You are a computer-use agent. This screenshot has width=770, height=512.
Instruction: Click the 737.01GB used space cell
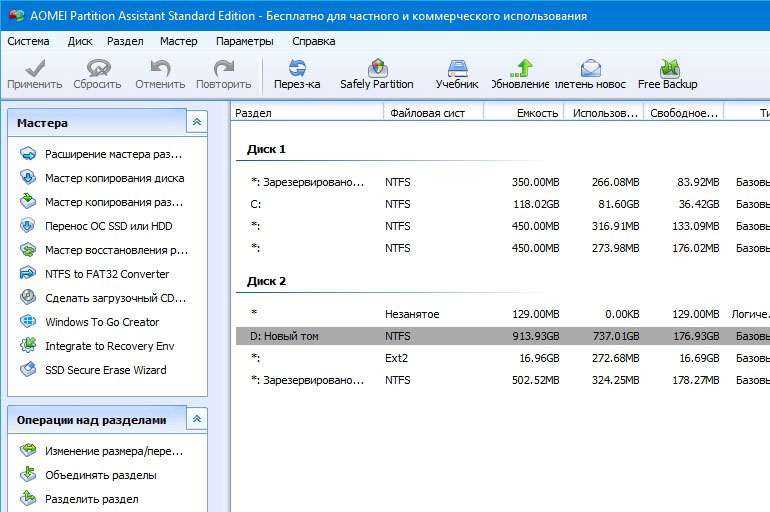(616, 336)
